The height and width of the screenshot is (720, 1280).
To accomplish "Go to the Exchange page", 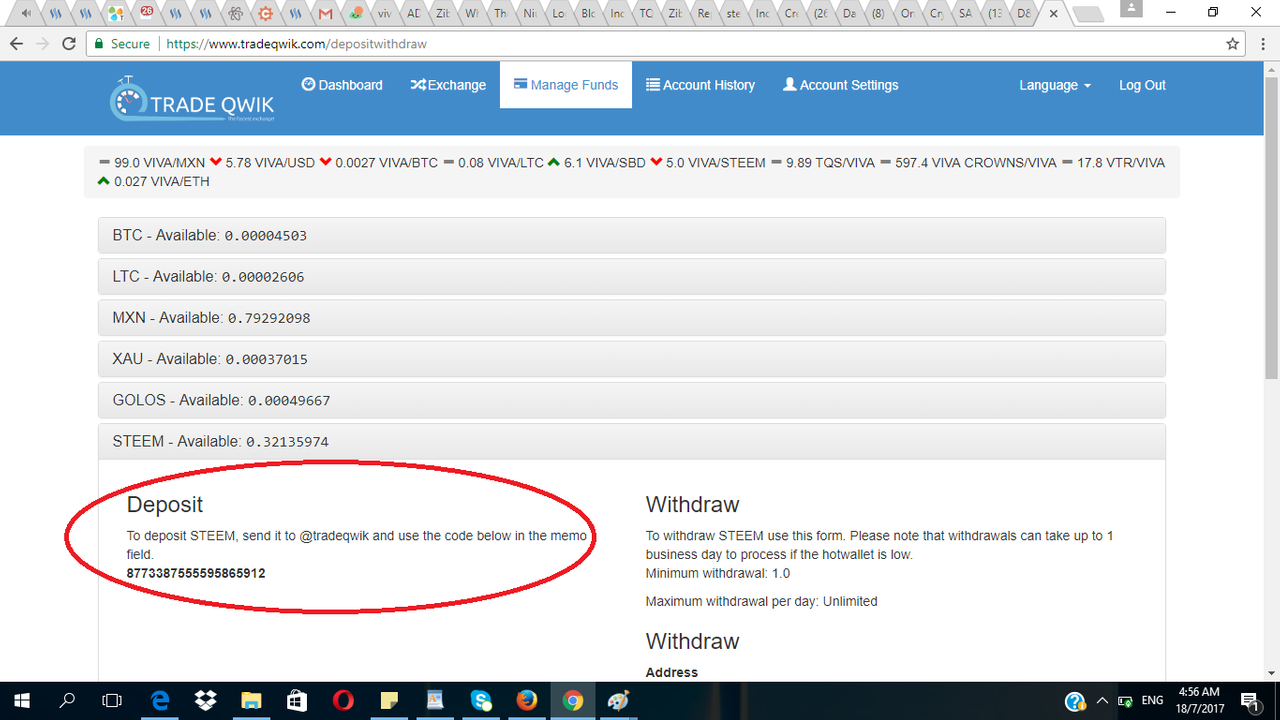I will click(x=448, y=85).
